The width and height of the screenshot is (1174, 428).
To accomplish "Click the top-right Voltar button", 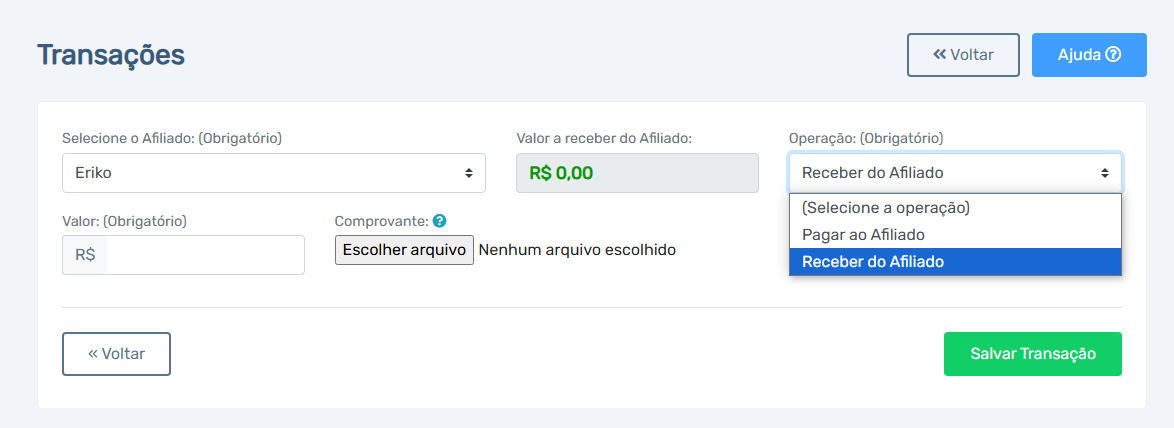I will pos(964,55).
